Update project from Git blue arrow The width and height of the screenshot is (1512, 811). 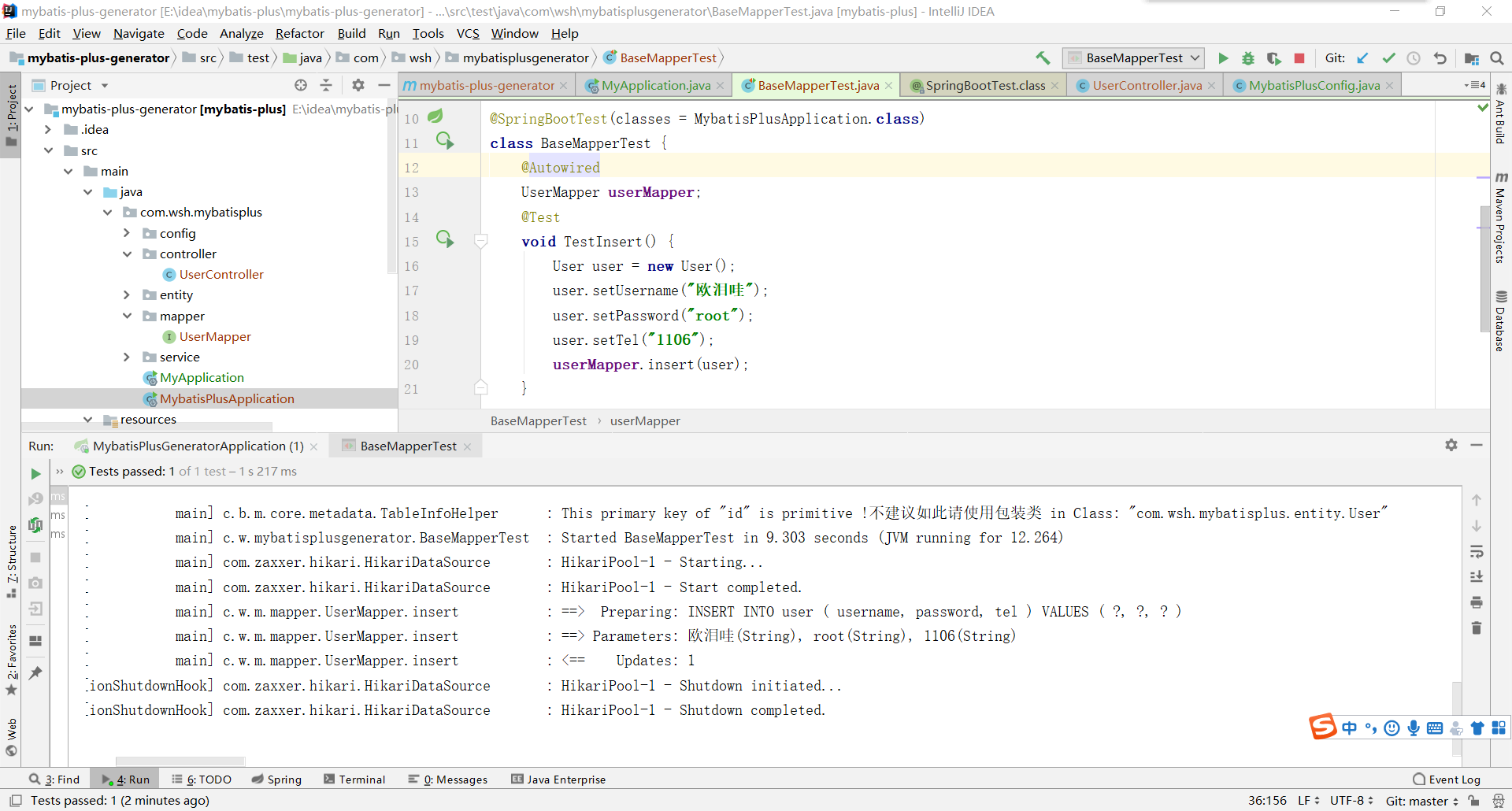(1363, 58)
